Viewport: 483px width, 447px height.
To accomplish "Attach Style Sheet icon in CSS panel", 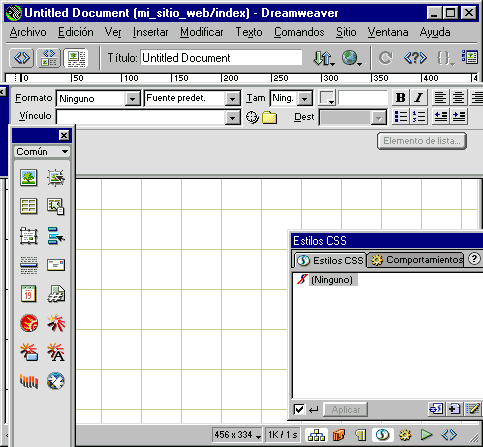I will coord(436,408).
